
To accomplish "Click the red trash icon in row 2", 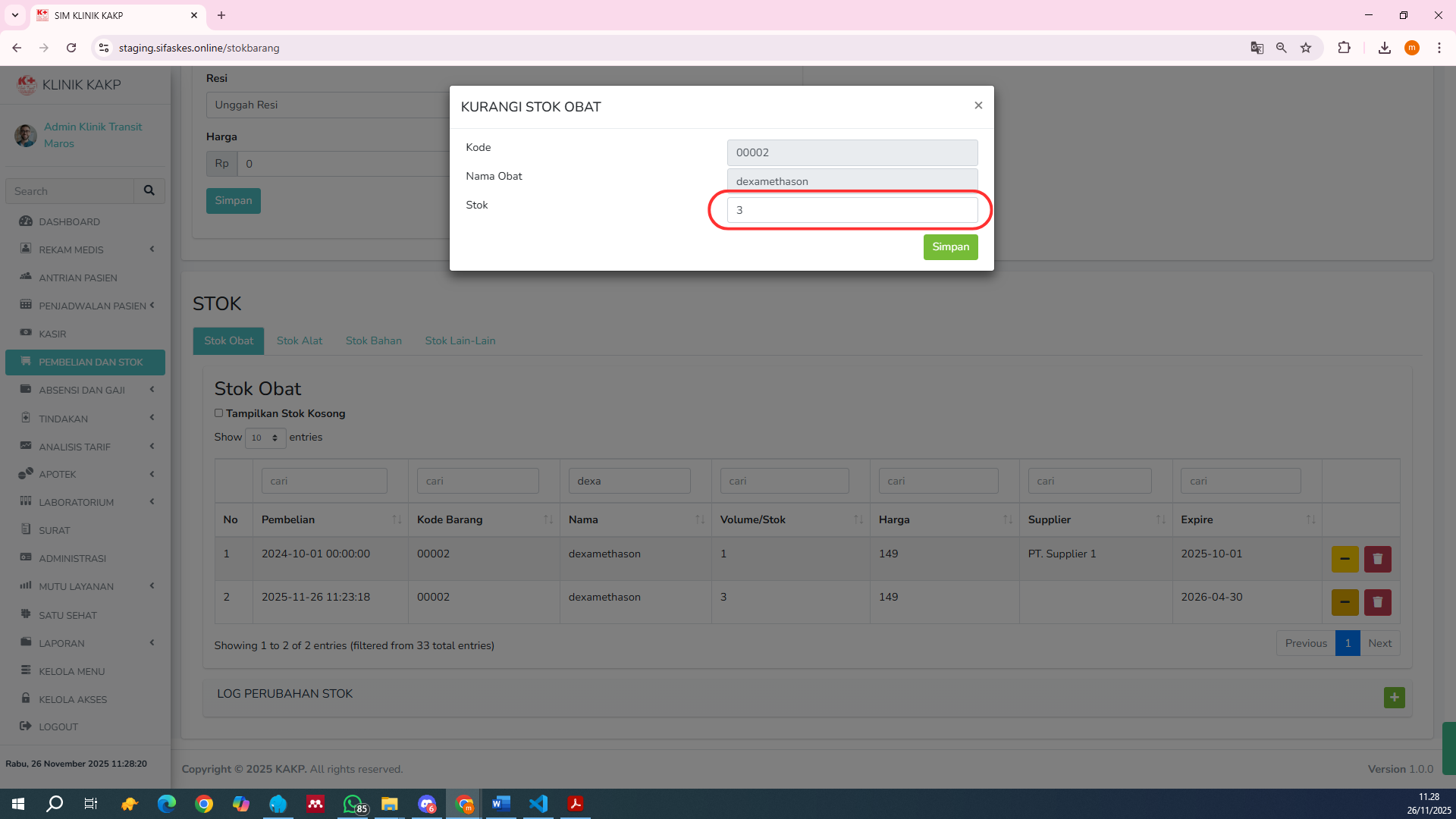I will [x=1377, y=603].
